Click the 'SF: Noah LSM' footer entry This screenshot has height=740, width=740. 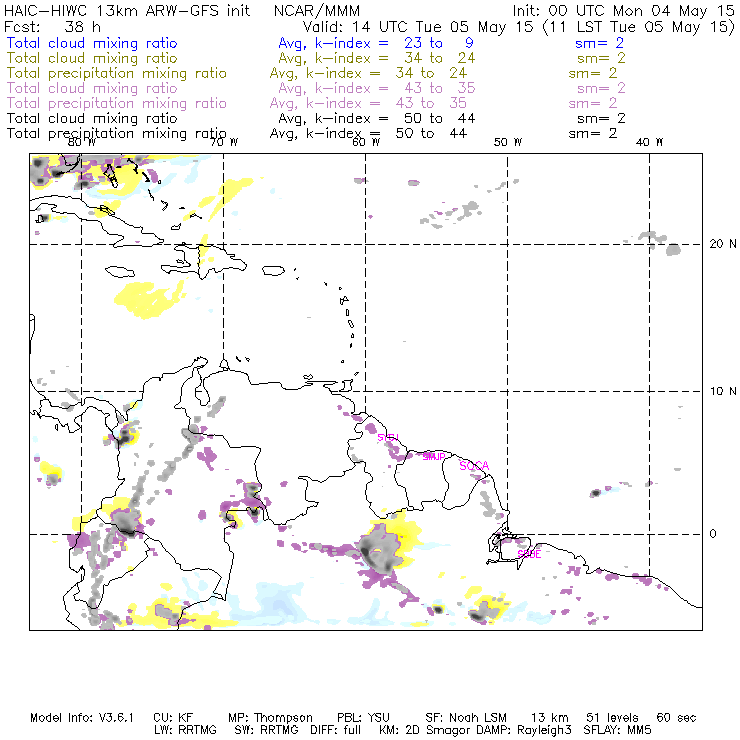pos(466,718)
